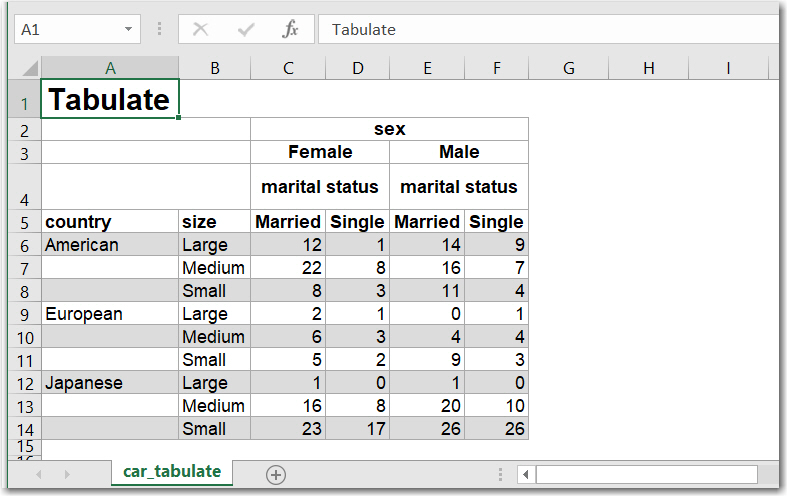Select the car_tabulate sheet tab
Image resolution: width=787 pixels, height=496 pixels.
tap(172, 472)
